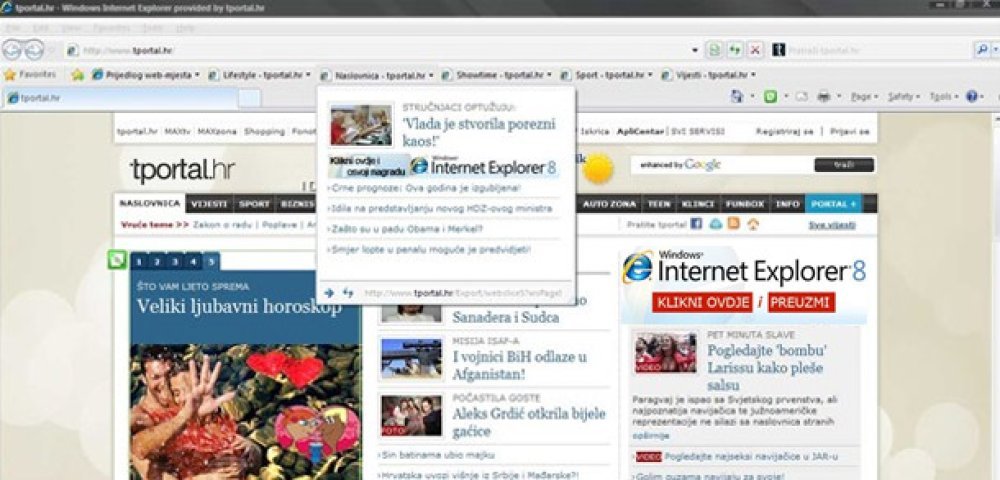Viewport: 1000px width, 480px height.
Task: Stop loading with the red X icon
Action: pos(756,50)
